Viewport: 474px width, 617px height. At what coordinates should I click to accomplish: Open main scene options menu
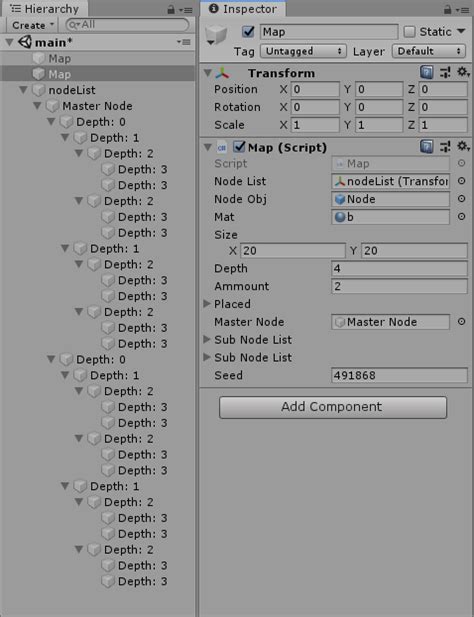[184, 42]
